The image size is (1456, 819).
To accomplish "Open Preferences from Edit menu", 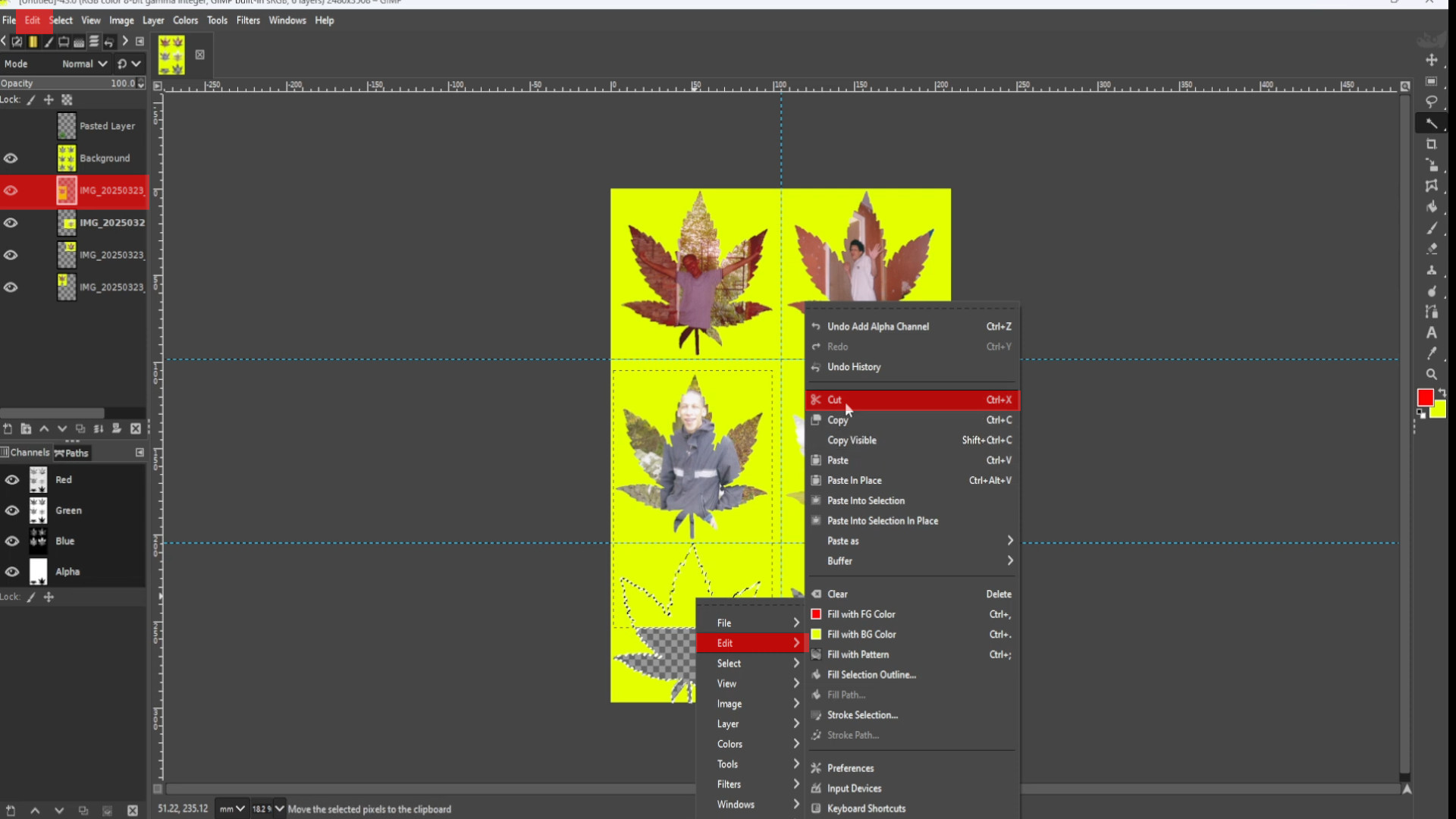I will pyautogui.click(x=912, y=768).
